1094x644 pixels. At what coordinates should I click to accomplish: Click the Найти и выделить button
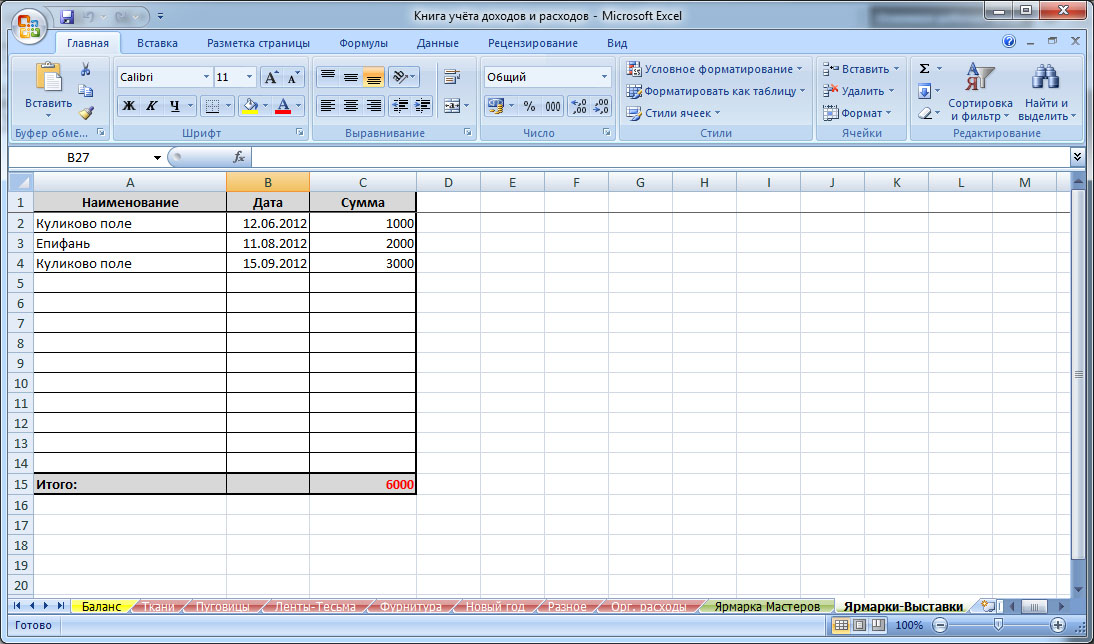[1046, 92]
